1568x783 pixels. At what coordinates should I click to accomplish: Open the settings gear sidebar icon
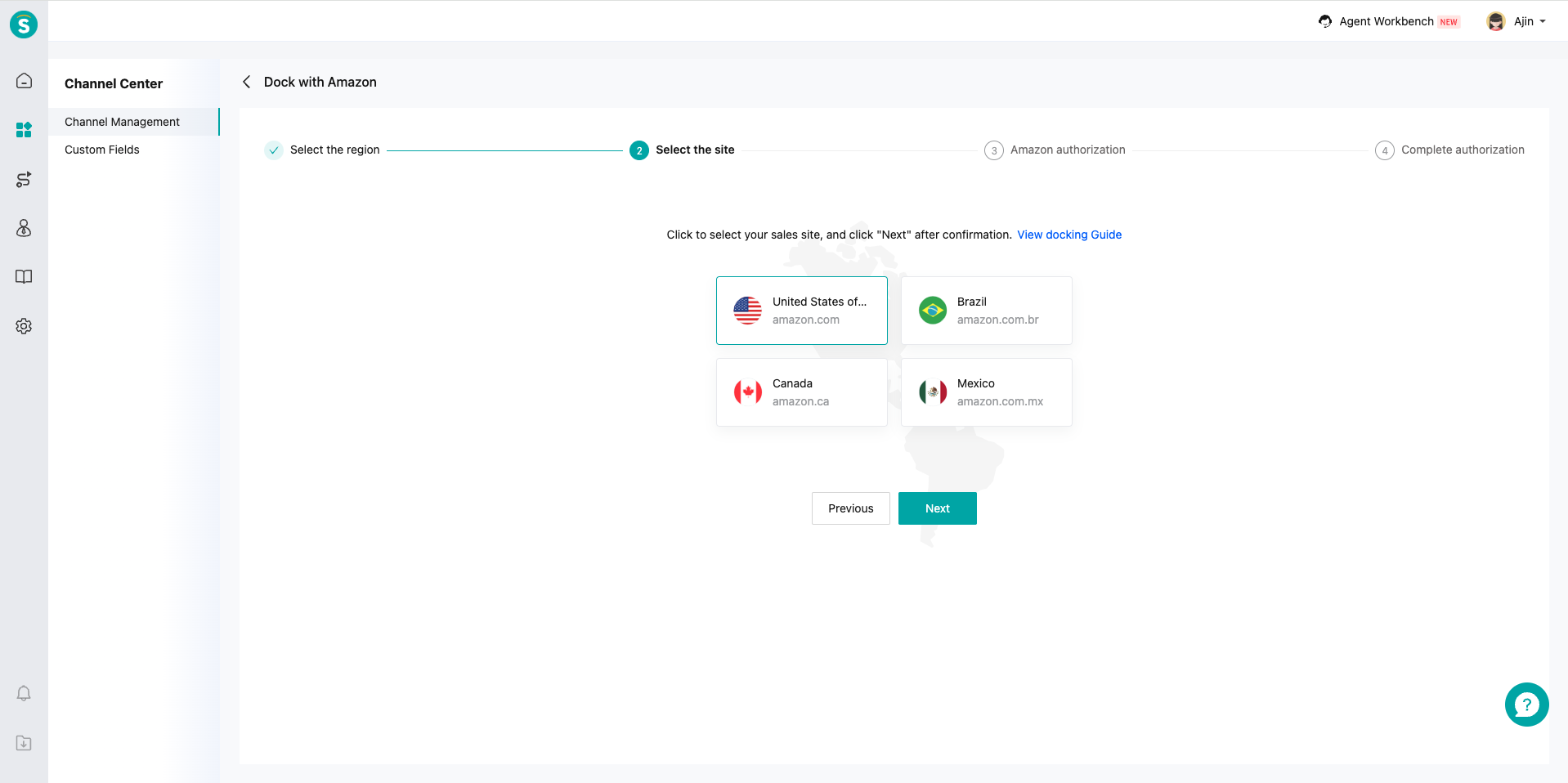24,326
